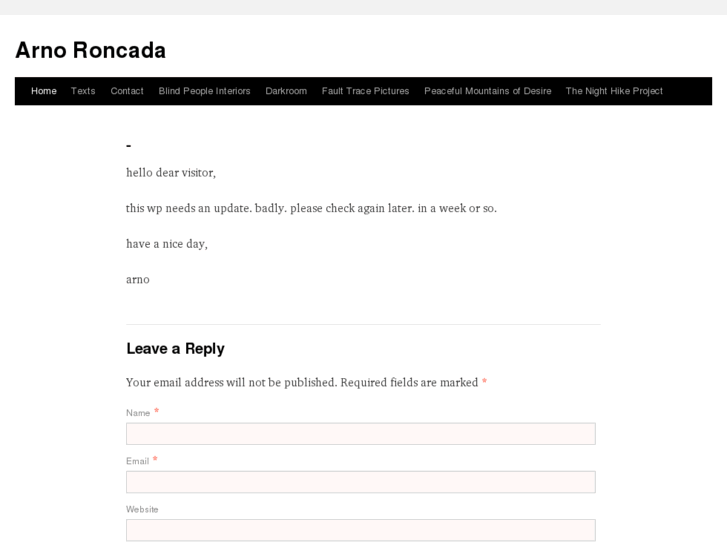Viewport: 727px width, 545px height.
Task: Click the Email field label
Action: point(137,461)
